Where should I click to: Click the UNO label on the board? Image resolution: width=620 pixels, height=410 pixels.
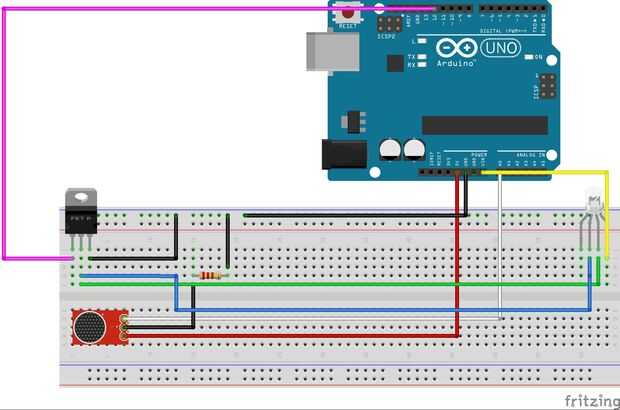(x=501, y=48)
